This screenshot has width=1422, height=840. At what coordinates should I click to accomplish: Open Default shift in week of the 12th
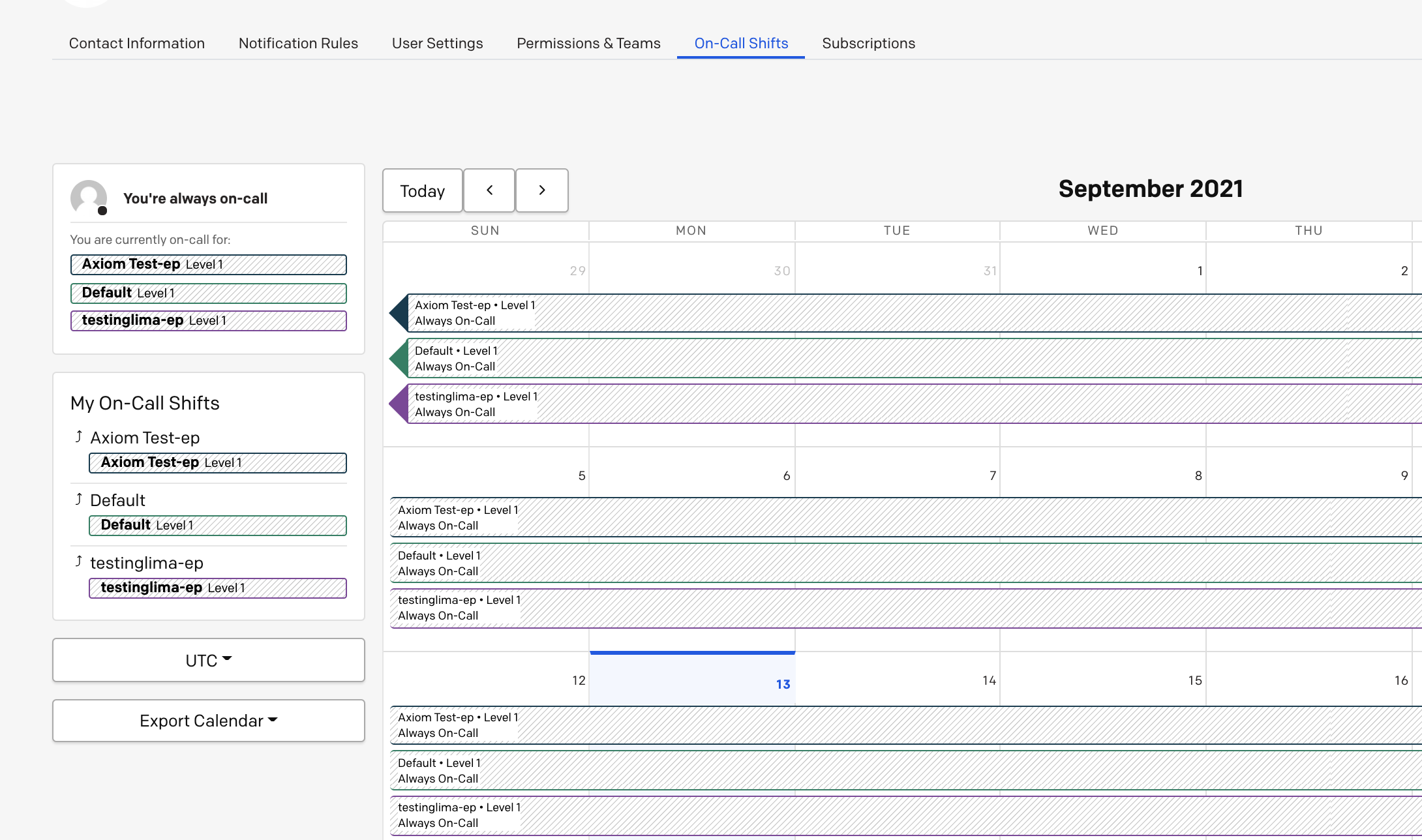click(x=907, y=770)
